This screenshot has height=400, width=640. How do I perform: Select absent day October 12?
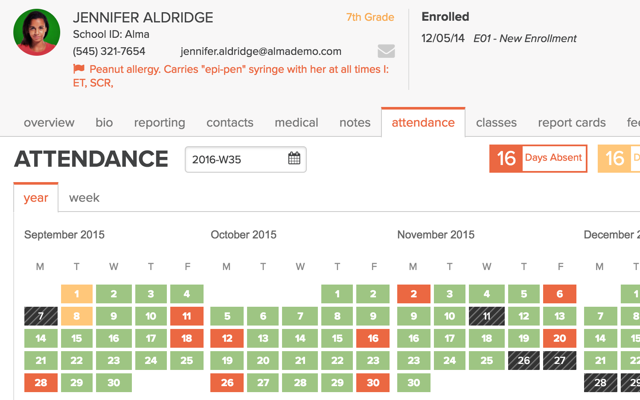[x=227, y=339]
